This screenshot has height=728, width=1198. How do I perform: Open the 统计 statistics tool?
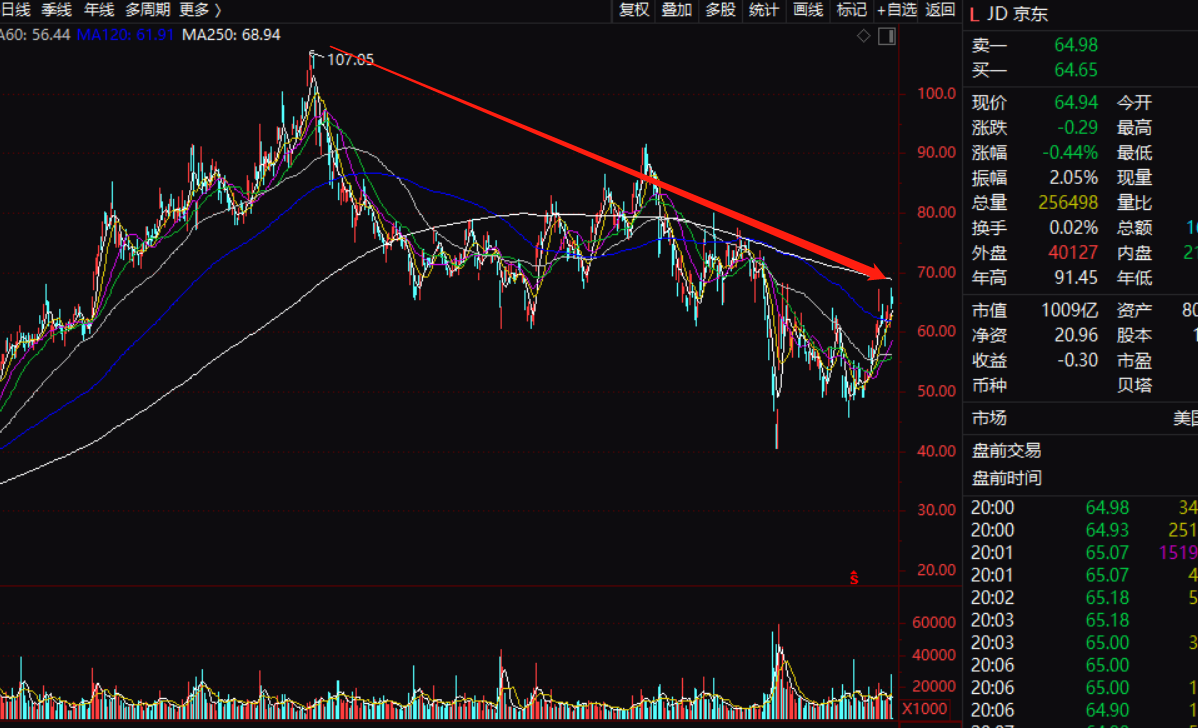(763, 10)
